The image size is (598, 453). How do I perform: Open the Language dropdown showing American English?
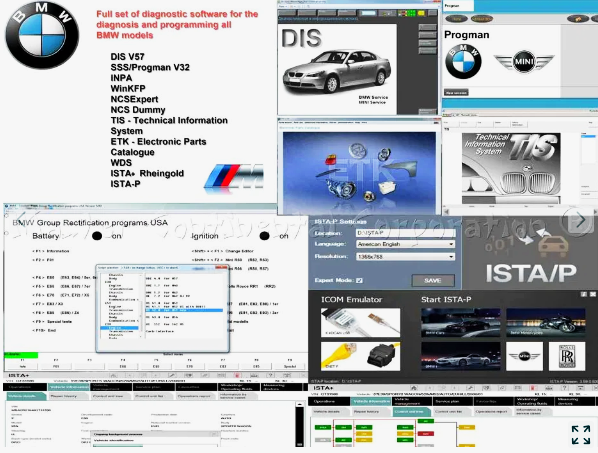405,244
